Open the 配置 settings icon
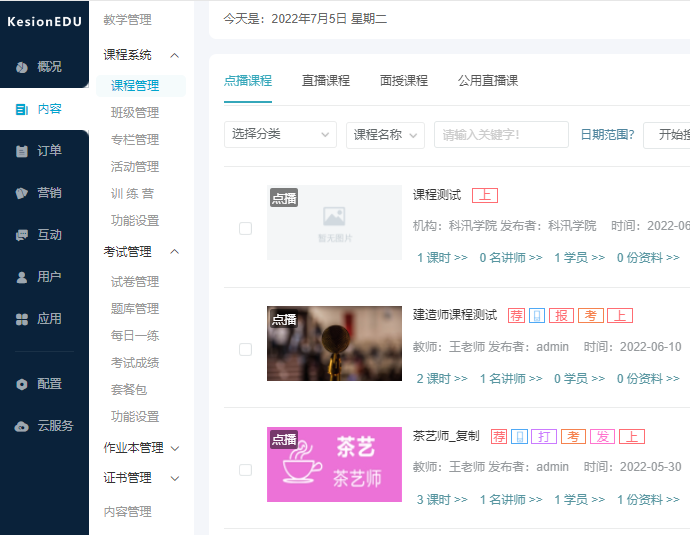This screenshot has height=535, width=690. (x=22, y=384)
